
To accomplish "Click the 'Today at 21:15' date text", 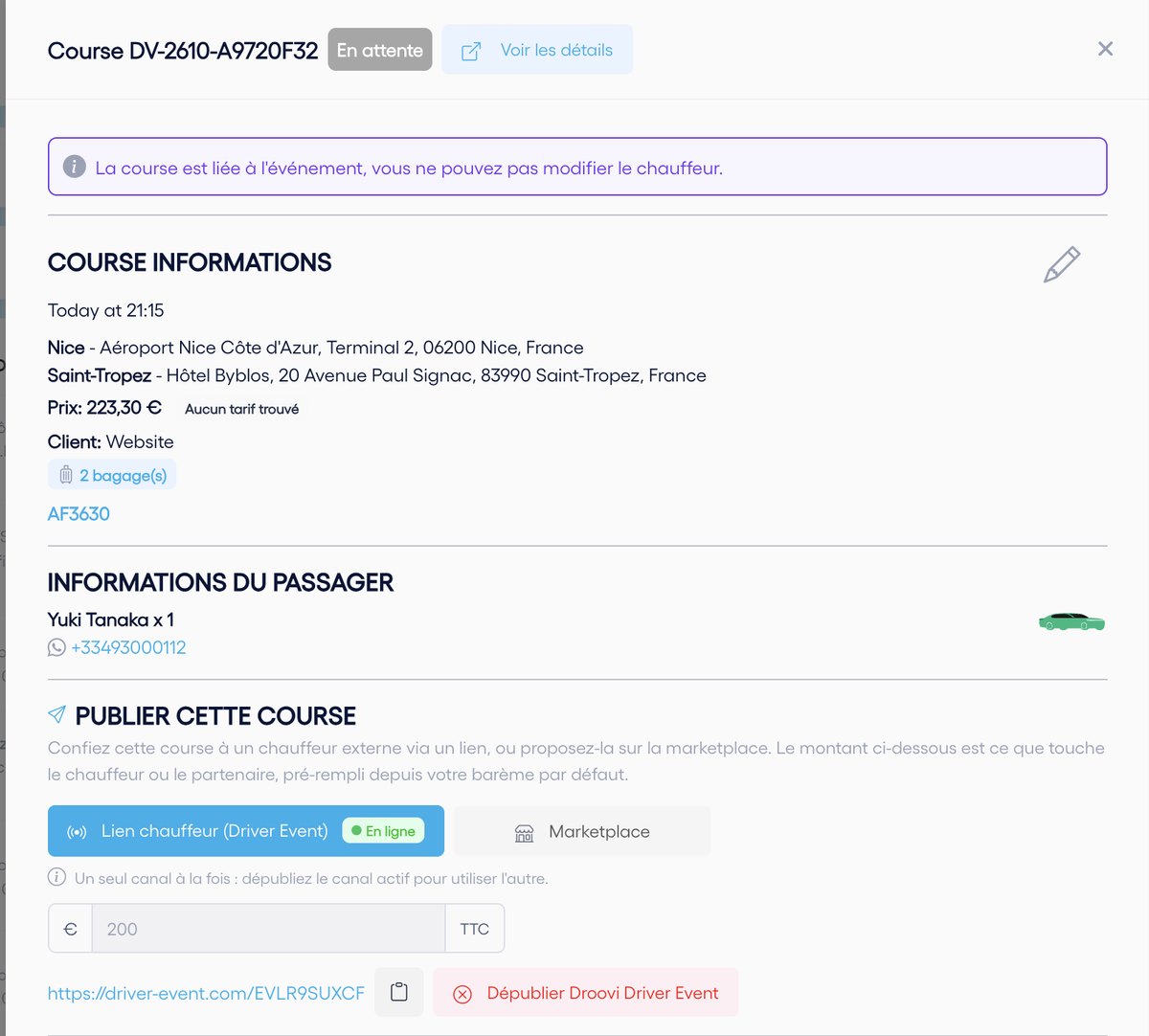I will [x=106, y=310].
